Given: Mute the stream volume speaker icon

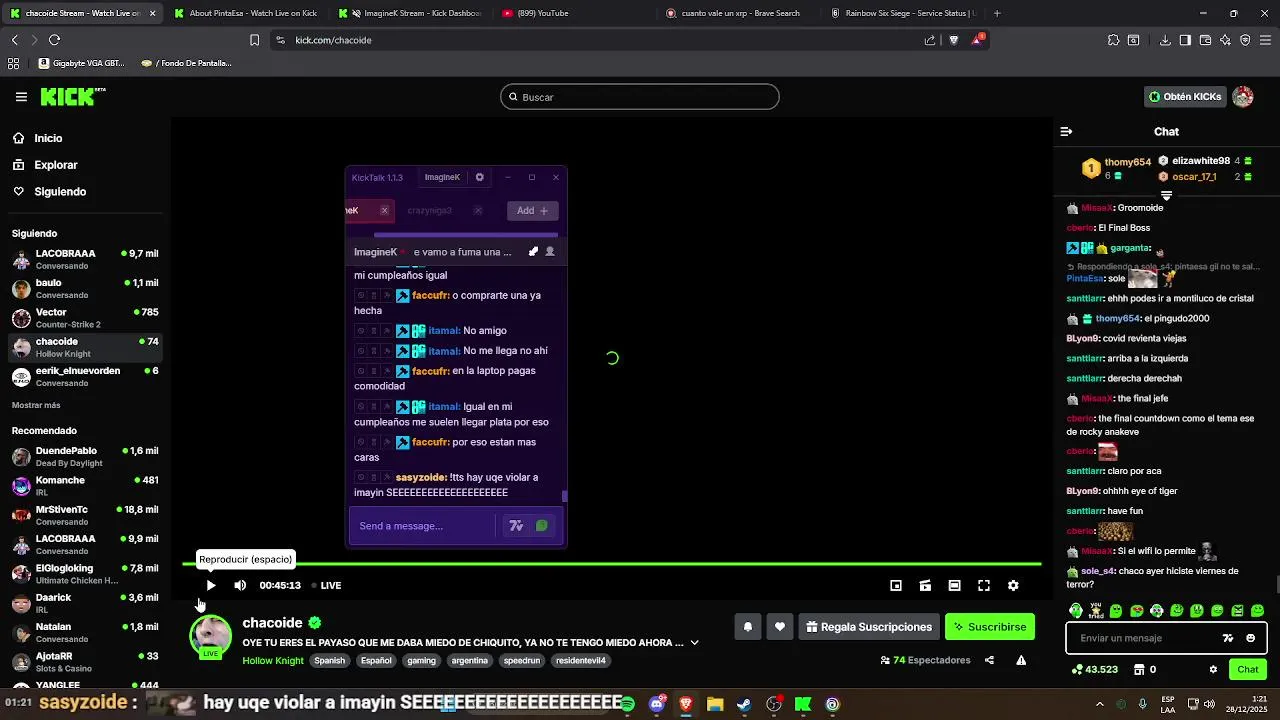Looking at the screenshot, I should click(240, 585).
